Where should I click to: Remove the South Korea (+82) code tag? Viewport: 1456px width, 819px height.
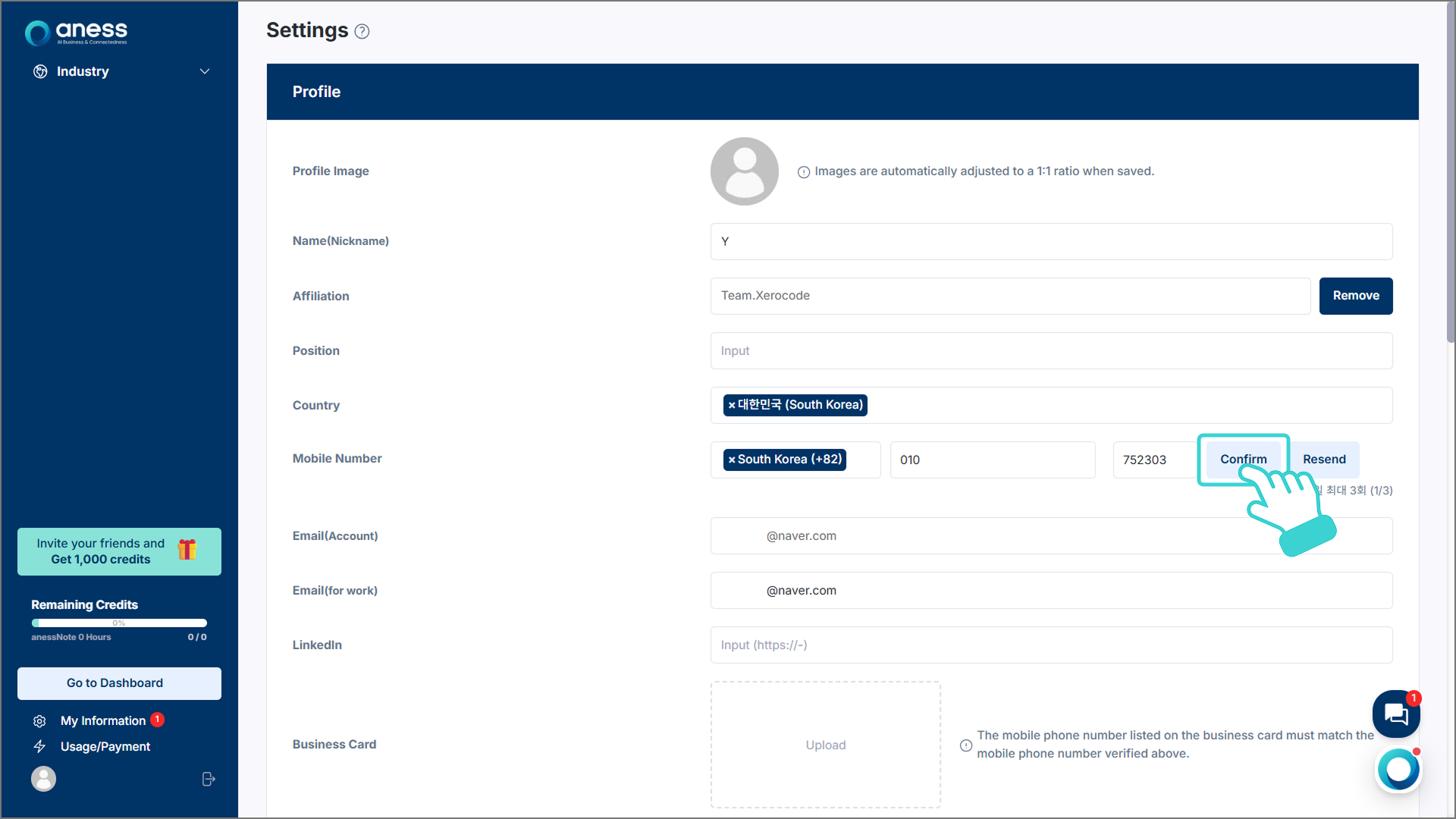732,460
